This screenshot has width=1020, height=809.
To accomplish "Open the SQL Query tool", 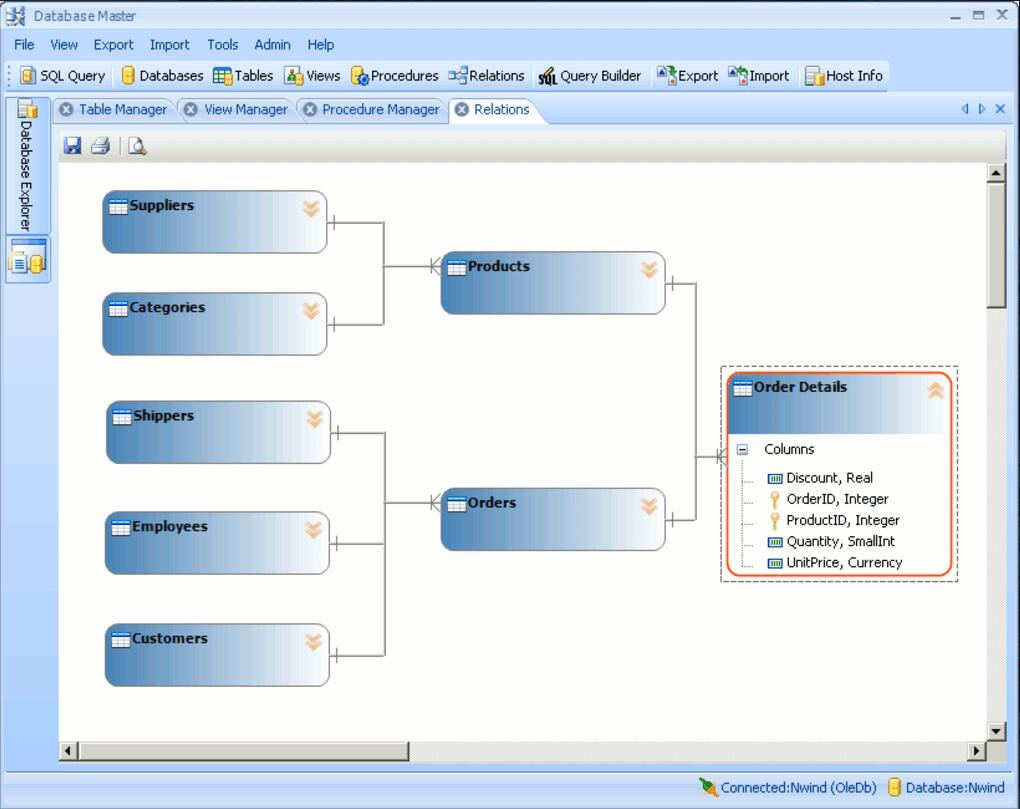I will 62,76.
